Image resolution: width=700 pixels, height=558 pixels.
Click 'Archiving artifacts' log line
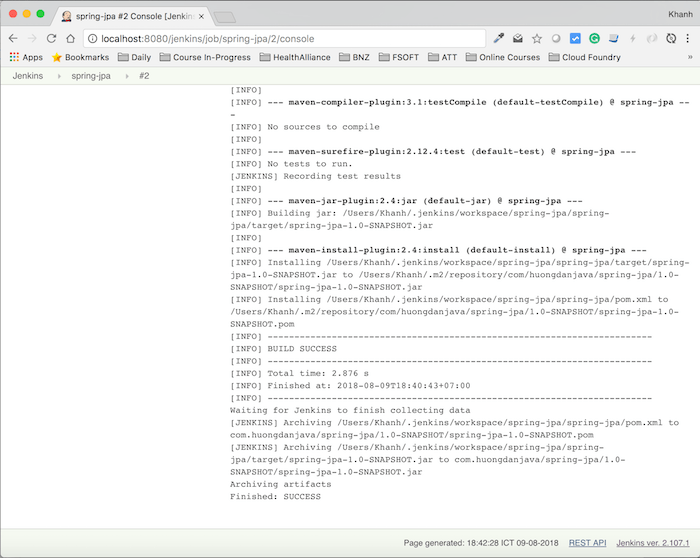[281, 484]
